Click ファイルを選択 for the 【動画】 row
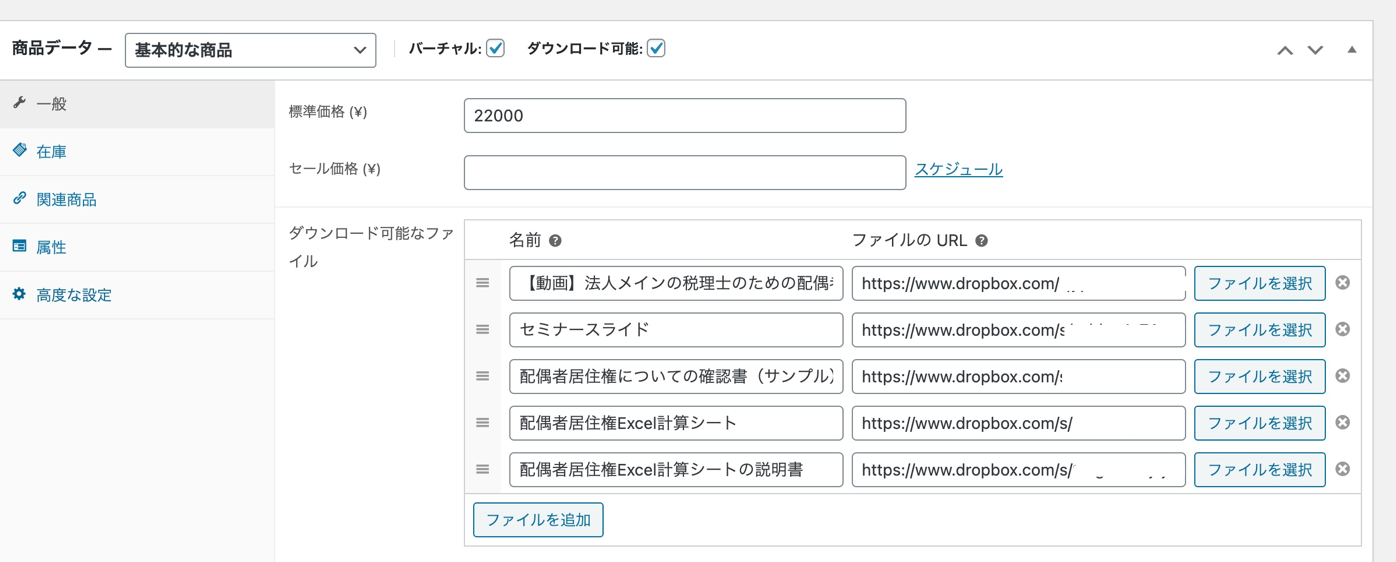The width and height of the screenshot is (1396, 562). point(1260,283)
